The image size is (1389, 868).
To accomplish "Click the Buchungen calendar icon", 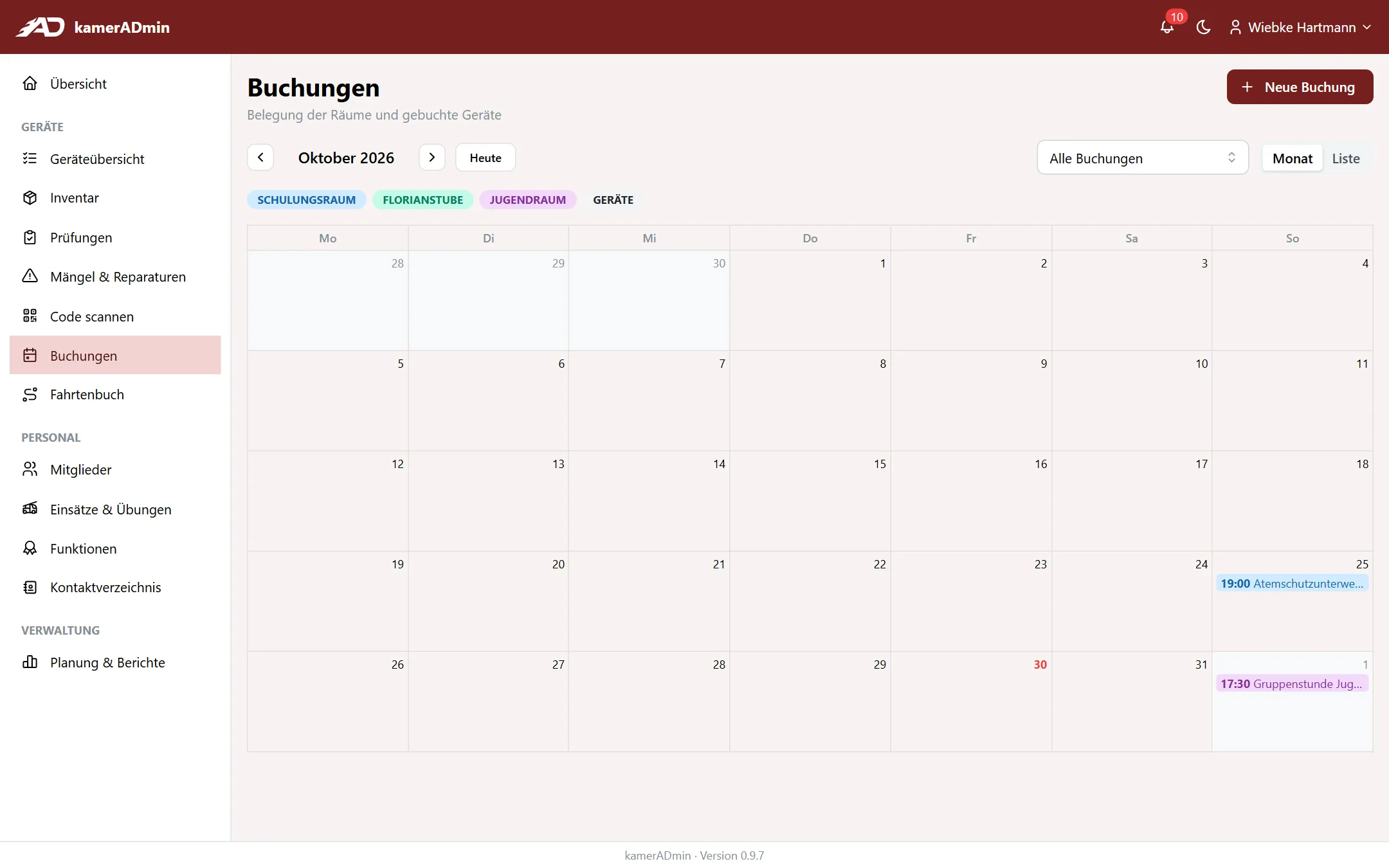I will (30, 356).
